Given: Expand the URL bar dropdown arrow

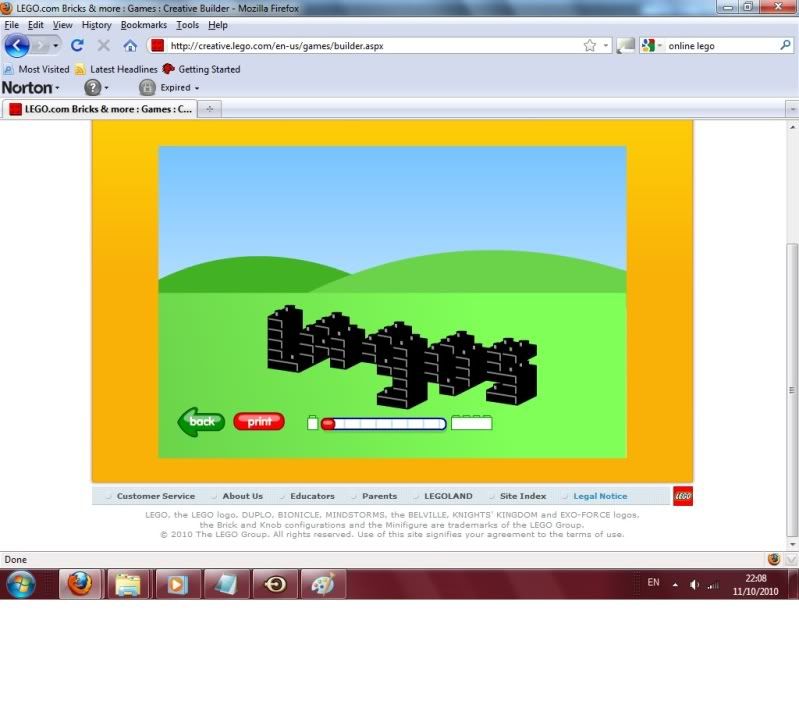Looking at the screenshot, I should (605, 46).
